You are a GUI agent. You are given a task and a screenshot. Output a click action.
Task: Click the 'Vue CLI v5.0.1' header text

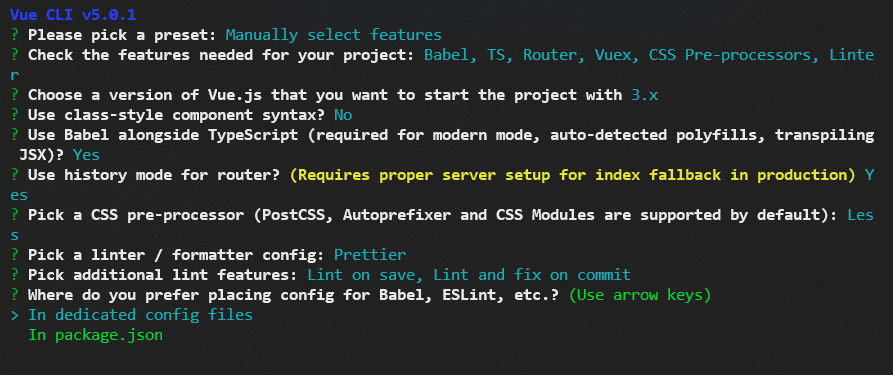pyautogui.click(x=73, y=14)
